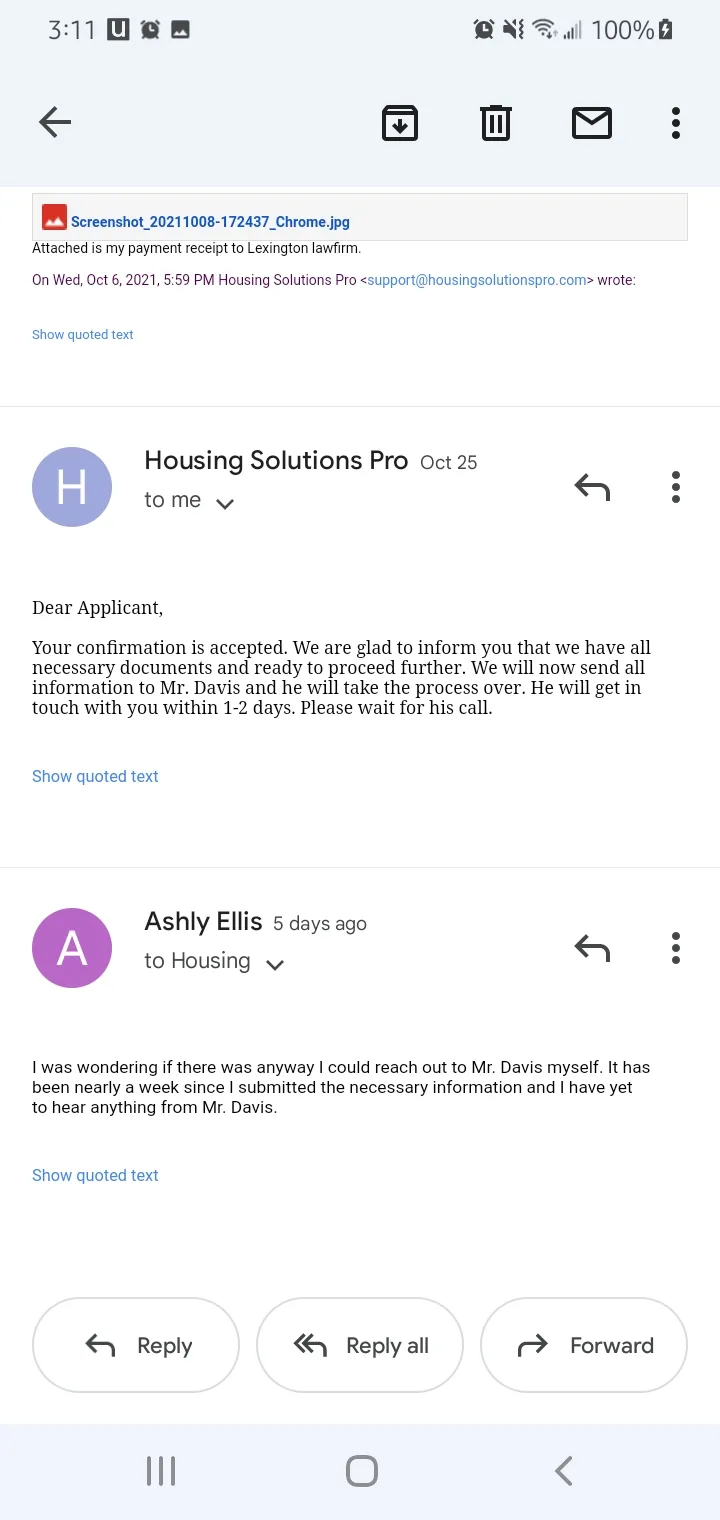This screenshot has width=720, height=1520.
Task: Reply arrow next to Ashly Ellis message
Action: pyautogui.click(x=592, y=947)
